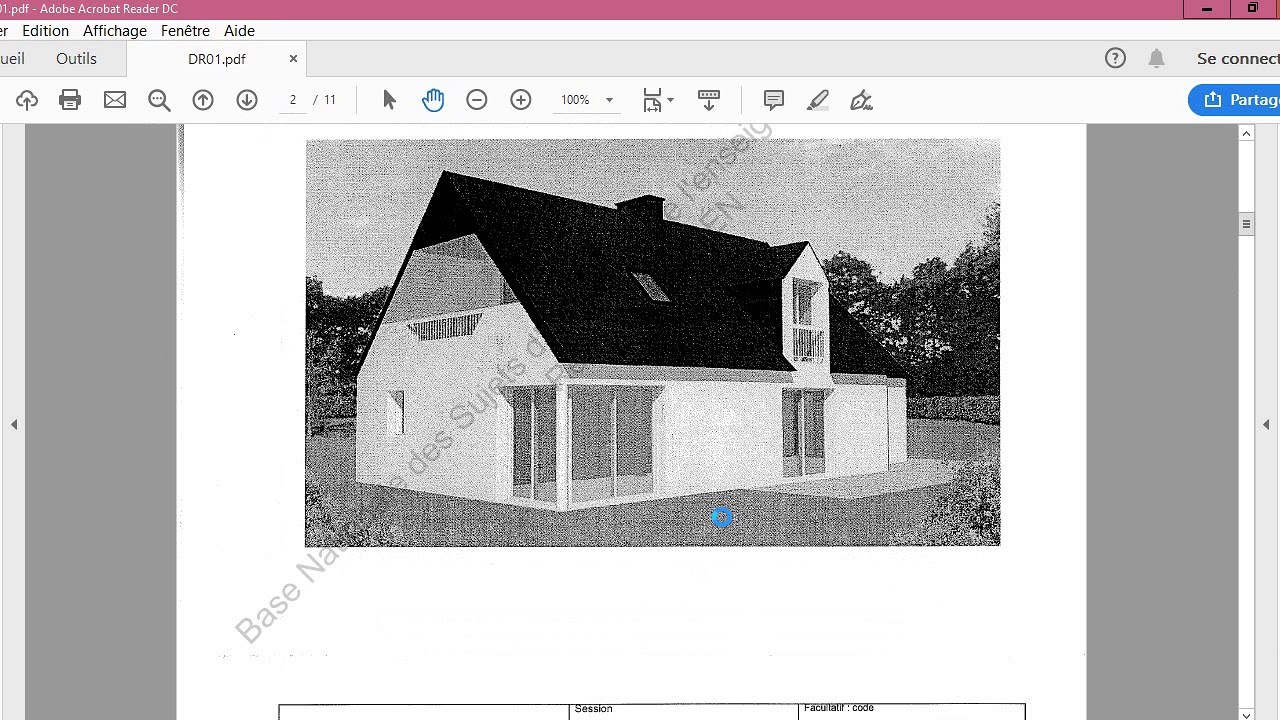Image resolution: width=1280 pixels, height=720 pixels.
Task: Click the scrollbar down arrow
Action: point(1246,713)
